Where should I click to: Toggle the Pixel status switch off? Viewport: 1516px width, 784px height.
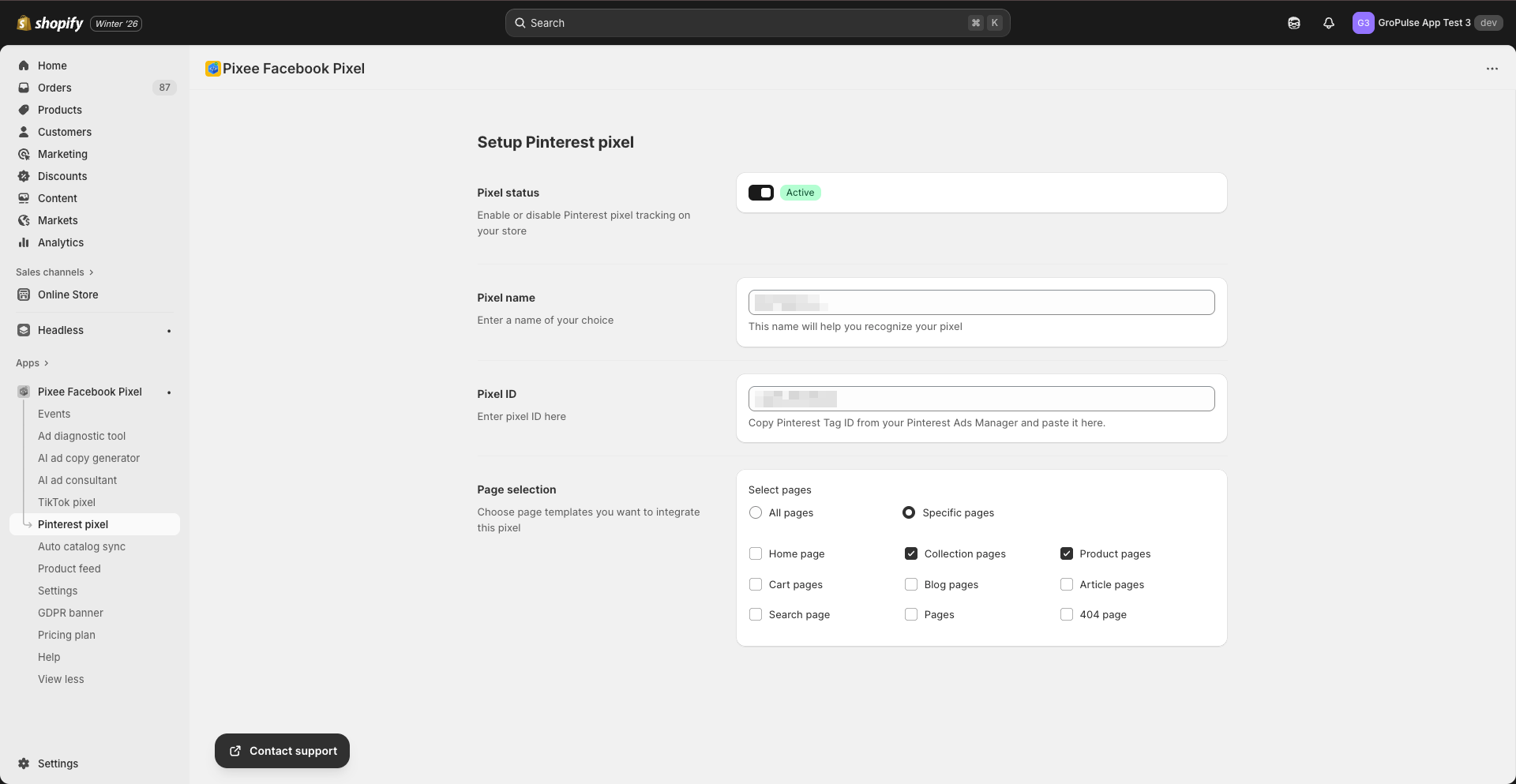coord(760,193)
